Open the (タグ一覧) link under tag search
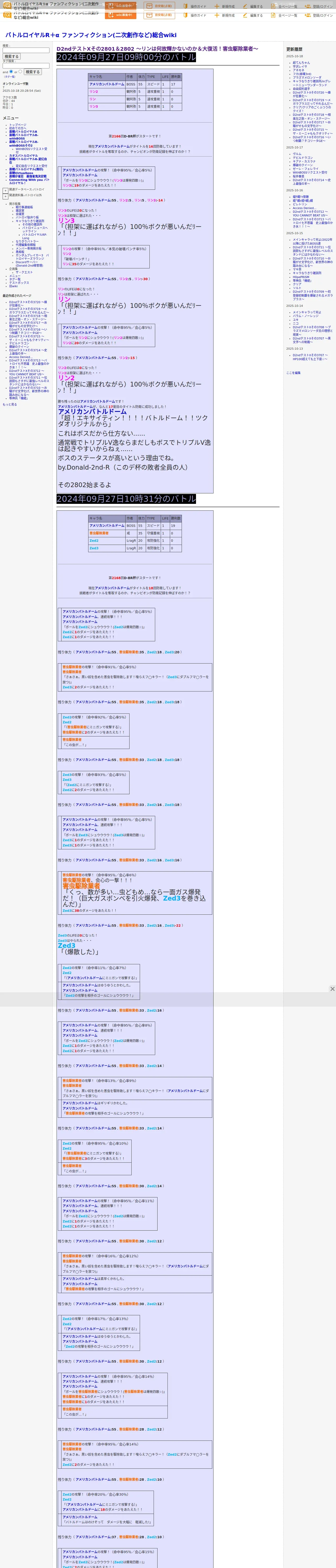336x1568 pixels. 10,77
